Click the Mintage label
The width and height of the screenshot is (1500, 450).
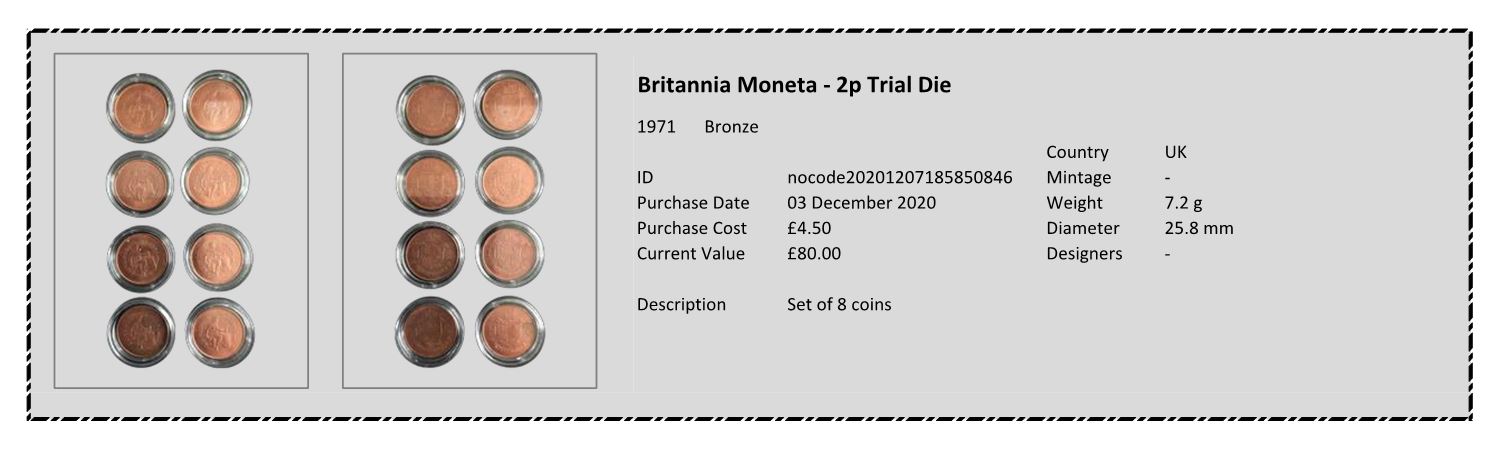pos(1079,178)
